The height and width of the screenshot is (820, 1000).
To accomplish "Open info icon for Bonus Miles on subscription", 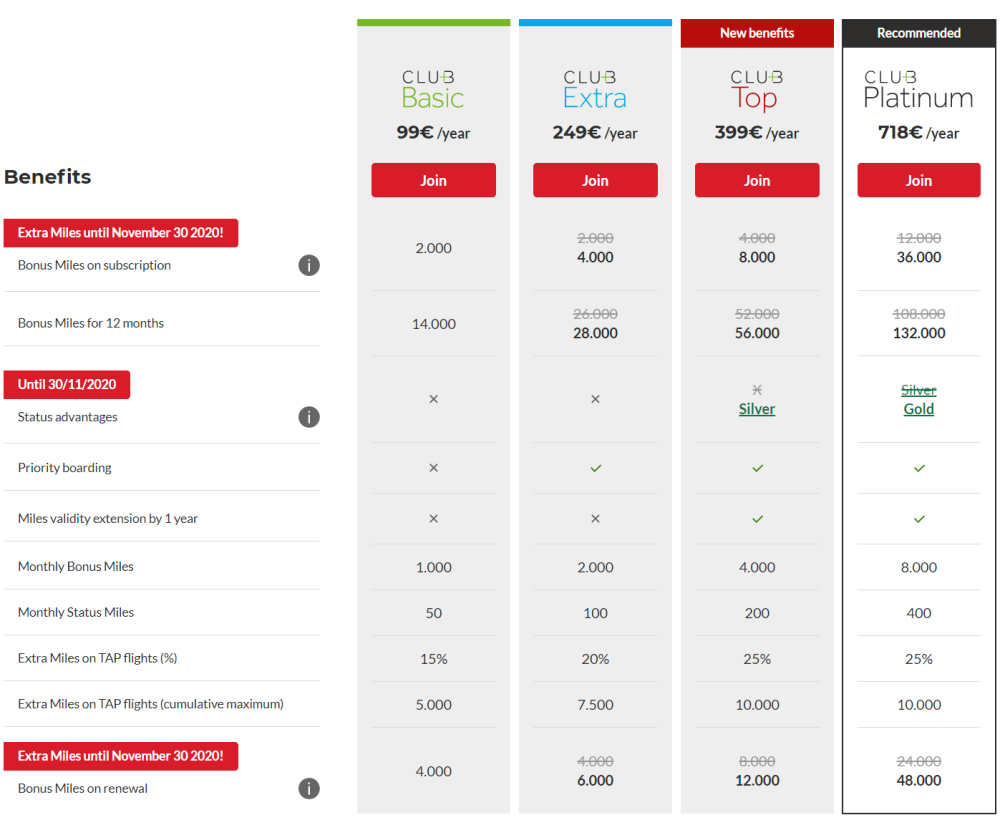I will pos(309,265).
